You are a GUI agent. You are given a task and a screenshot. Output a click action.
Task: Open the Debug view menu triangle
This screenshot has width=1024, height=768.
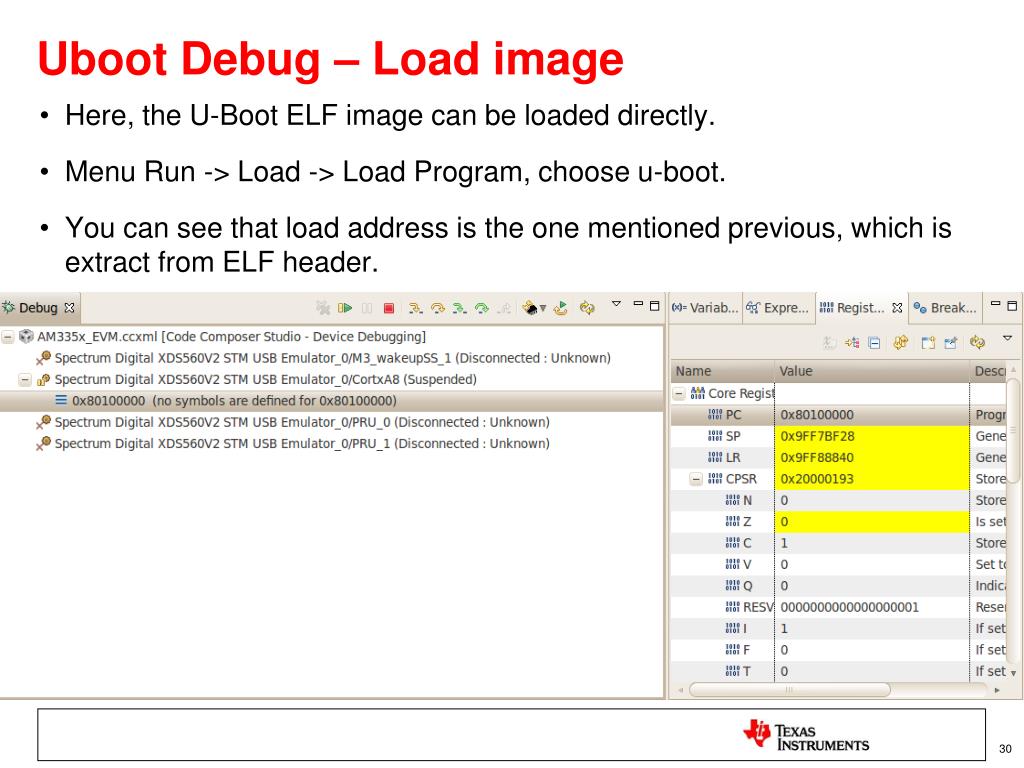(x=616, y=304)
